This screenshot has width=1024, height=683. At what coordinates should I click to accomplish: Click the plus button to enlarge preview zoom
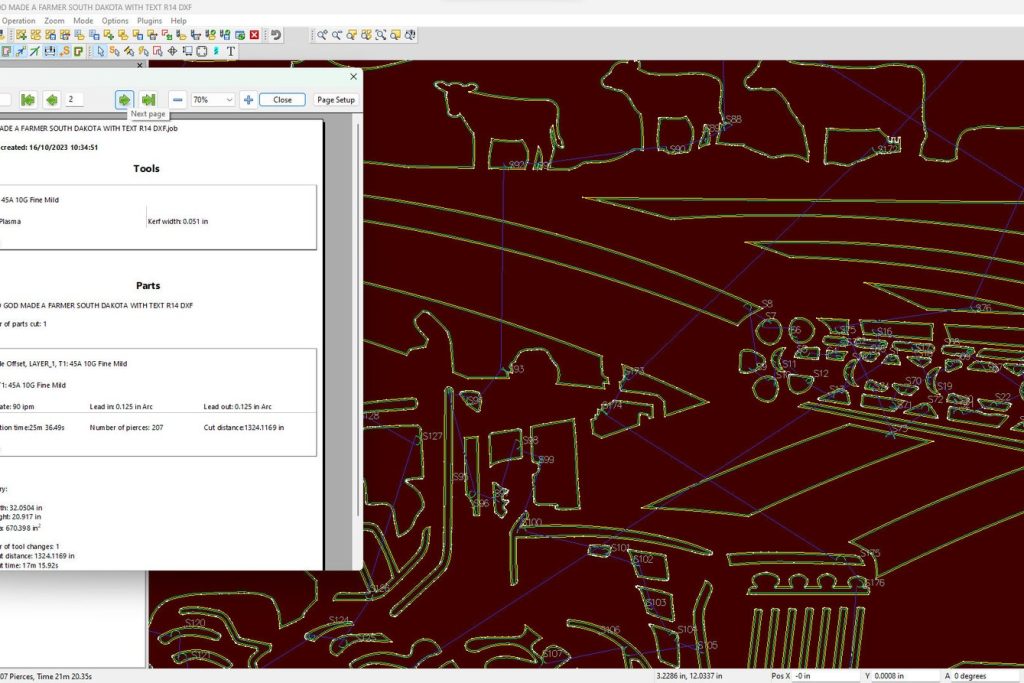(248, 100)
